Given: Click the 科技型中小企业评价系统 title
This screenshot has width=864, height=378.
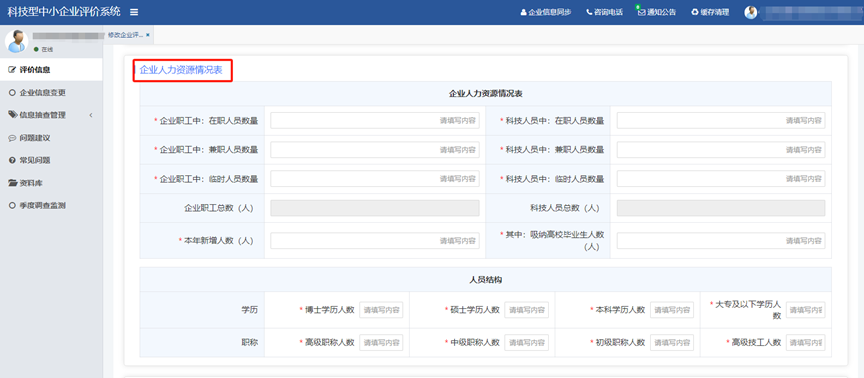Looking at the screenshot, I should click(x=64, y=12).
